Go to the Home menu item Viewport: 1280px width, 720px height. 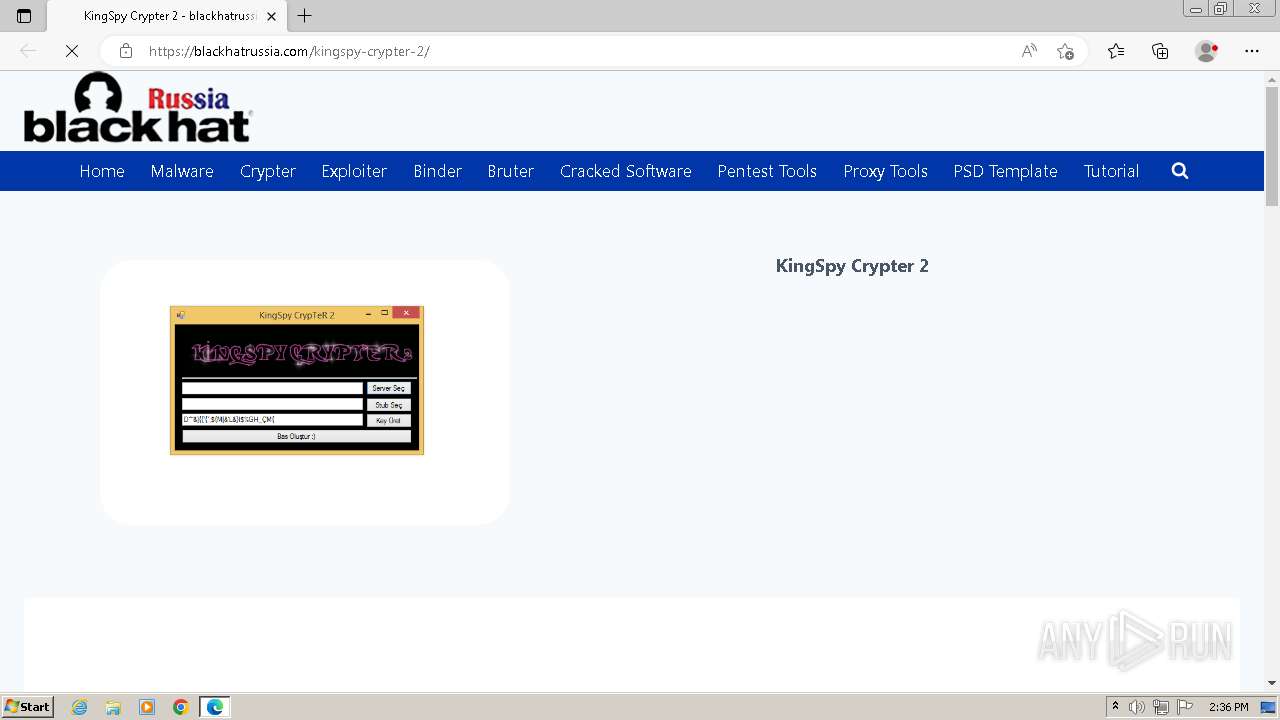[x=102, y=171]
